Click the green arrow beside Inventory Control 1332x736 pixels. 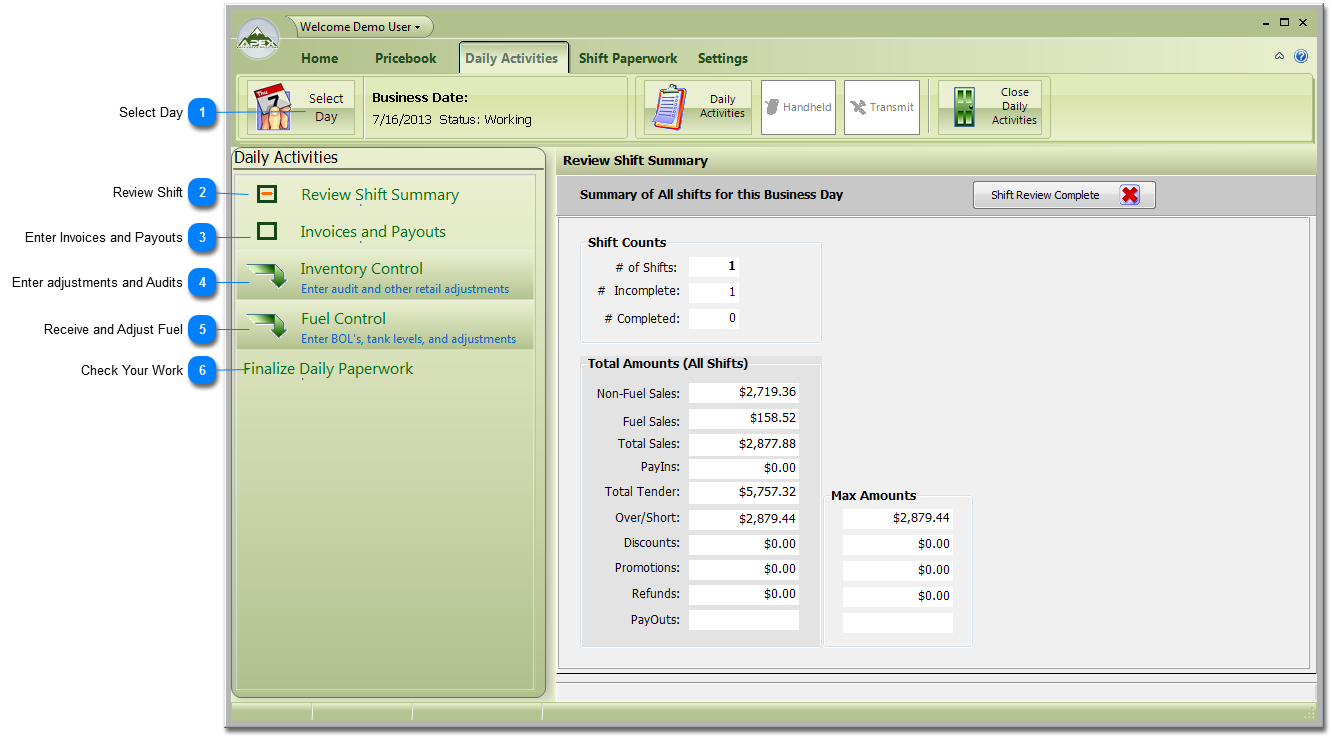point(267,275)
